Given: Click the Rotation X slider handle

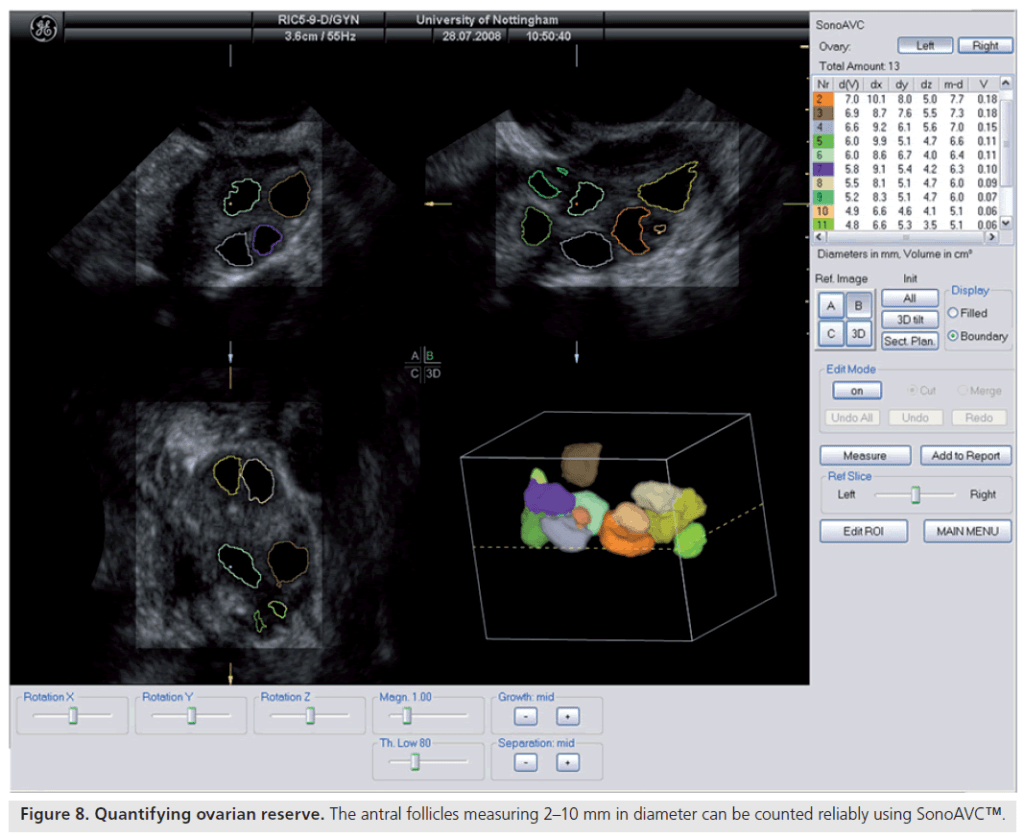Looking at the screenshot, I should (73, 716).
